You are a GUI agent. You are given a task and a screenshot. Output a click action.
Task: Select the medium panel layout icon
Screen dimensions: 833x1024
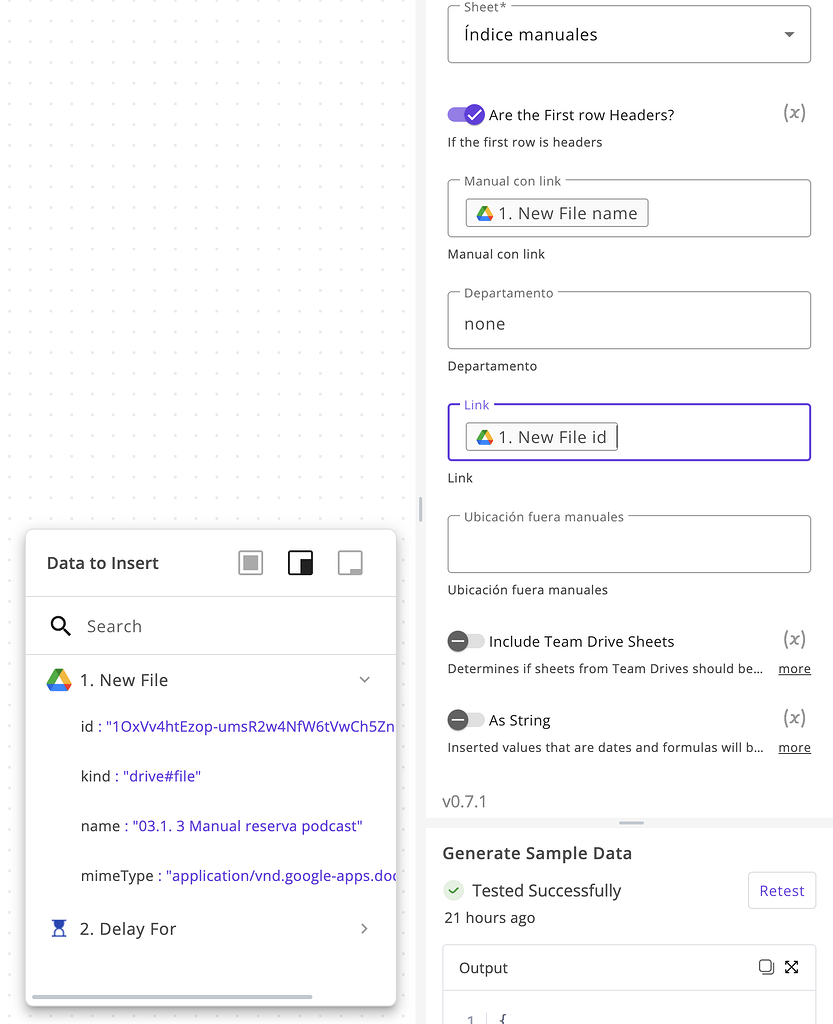(x=250, y=562)
